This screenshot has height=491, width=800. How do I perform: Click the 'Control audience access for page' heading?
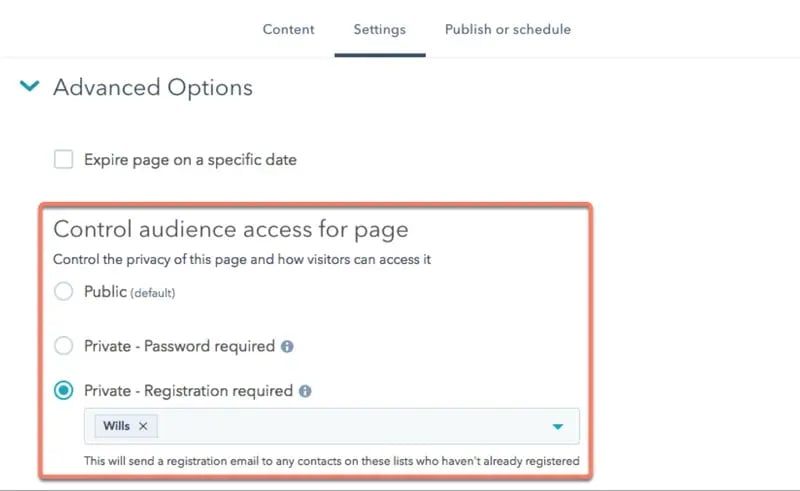click(x=230, y=229)
